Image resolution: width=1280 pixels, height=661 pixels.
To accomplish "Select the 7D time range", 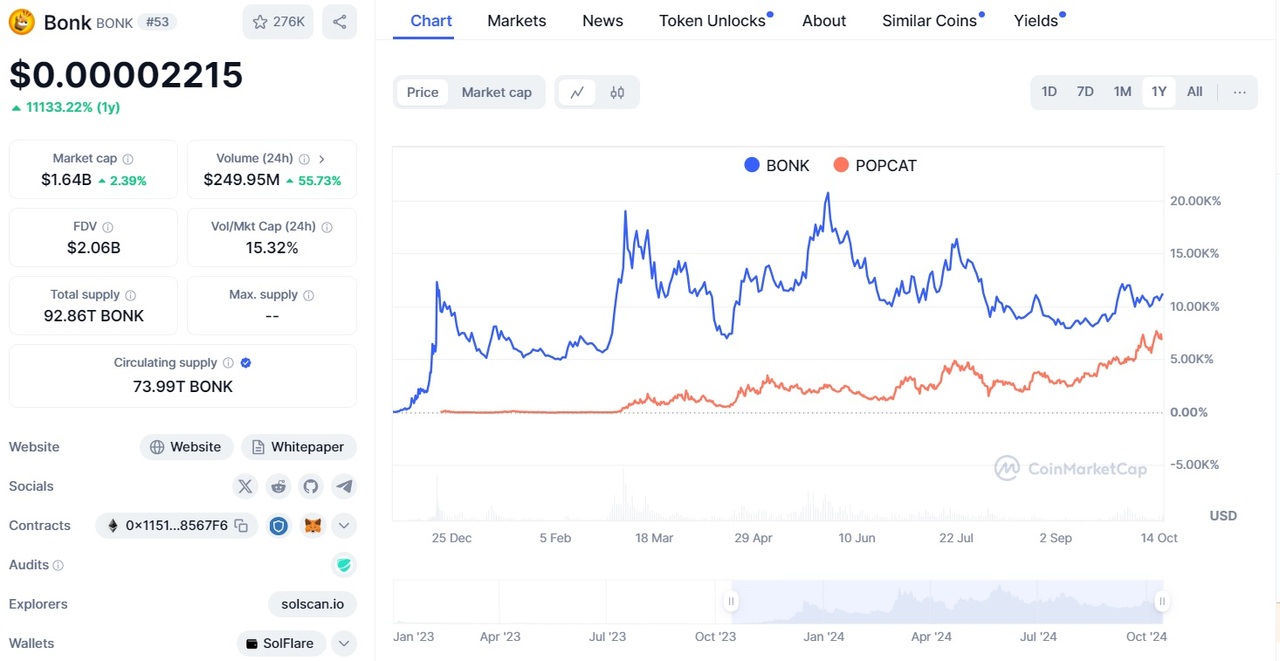I will (1085, 92).
